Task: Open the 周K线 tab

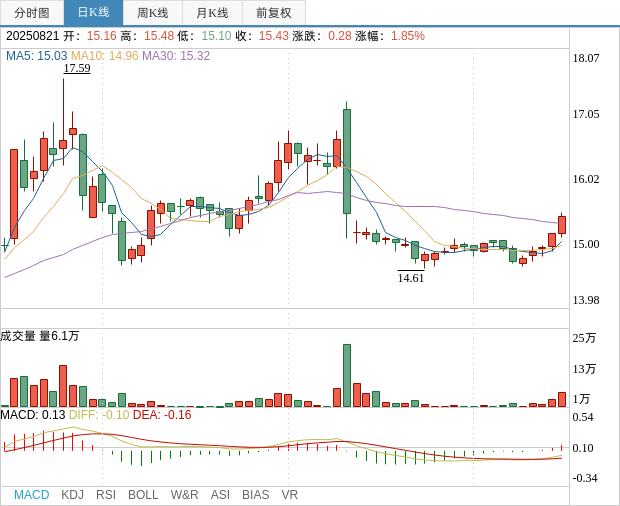Action: coord(153,13)
